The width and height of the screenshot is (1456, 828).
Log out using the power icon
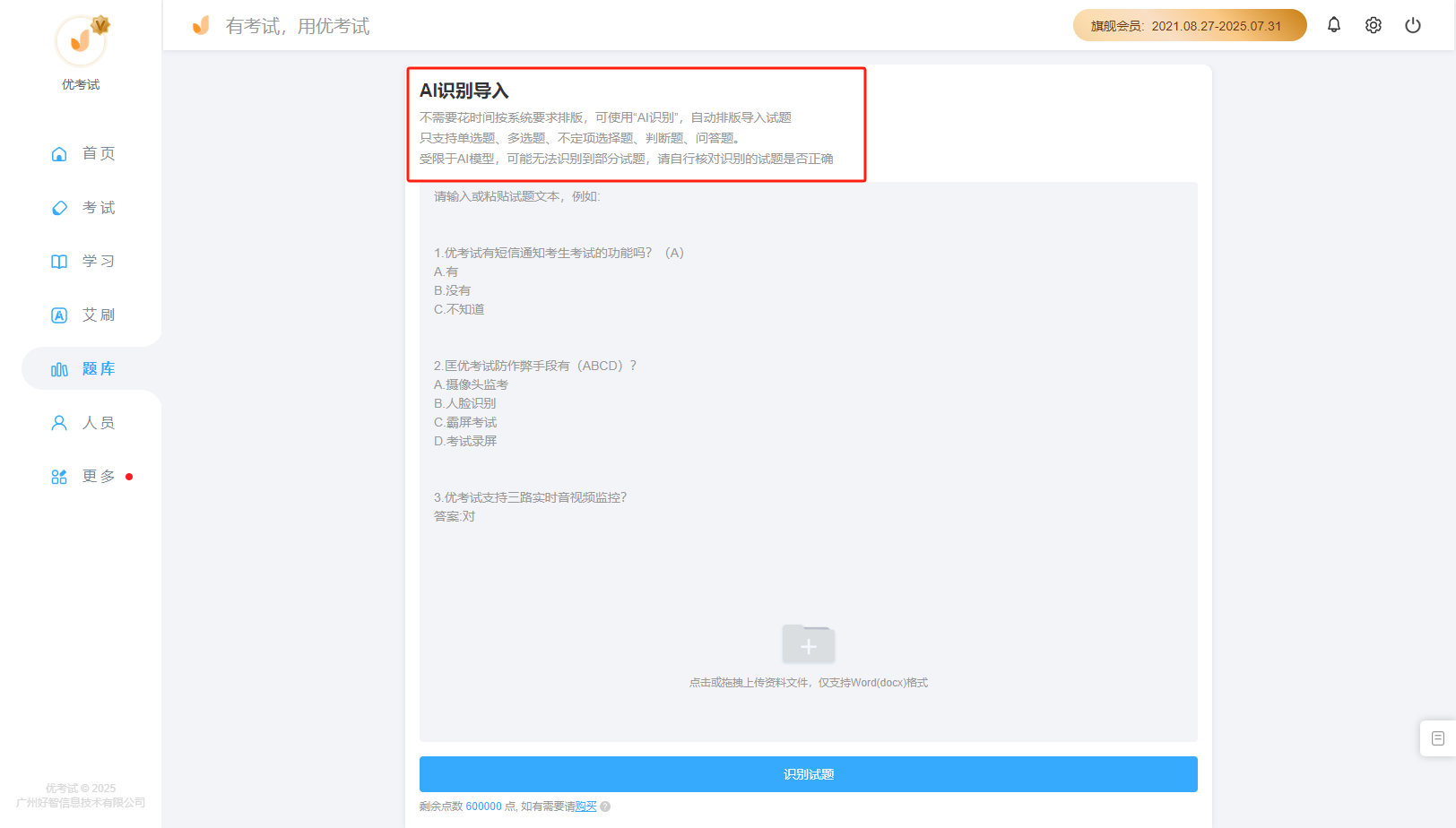1413,25
